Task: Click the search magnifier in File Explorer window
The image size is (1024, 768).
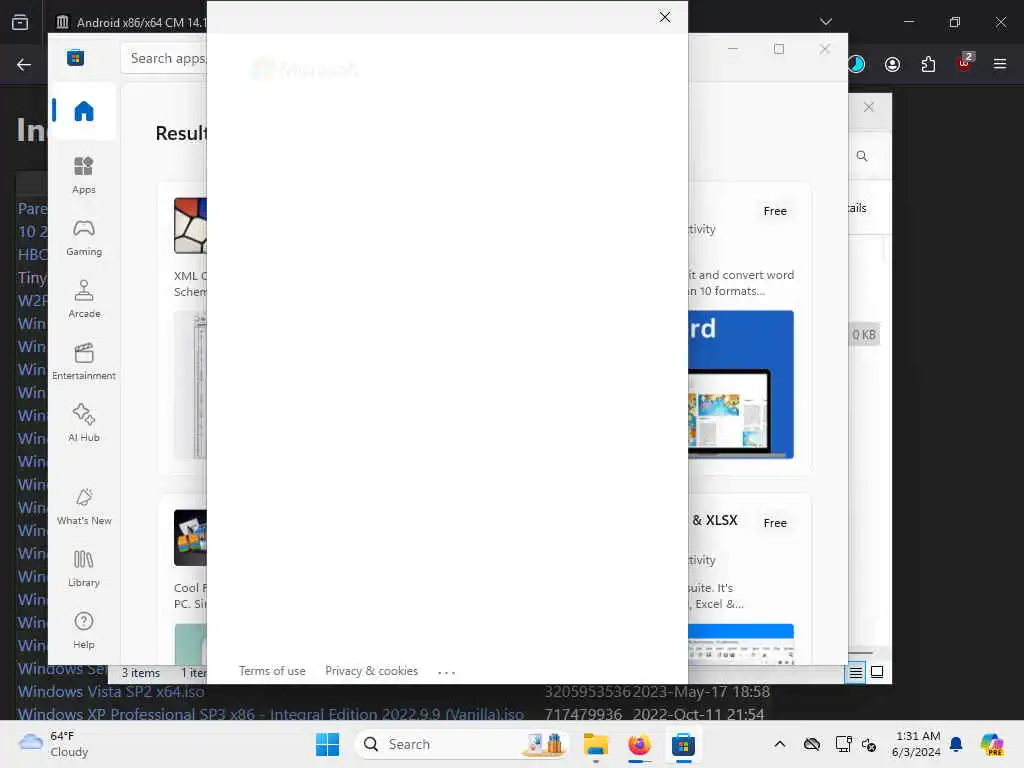Action: (862, 156)
